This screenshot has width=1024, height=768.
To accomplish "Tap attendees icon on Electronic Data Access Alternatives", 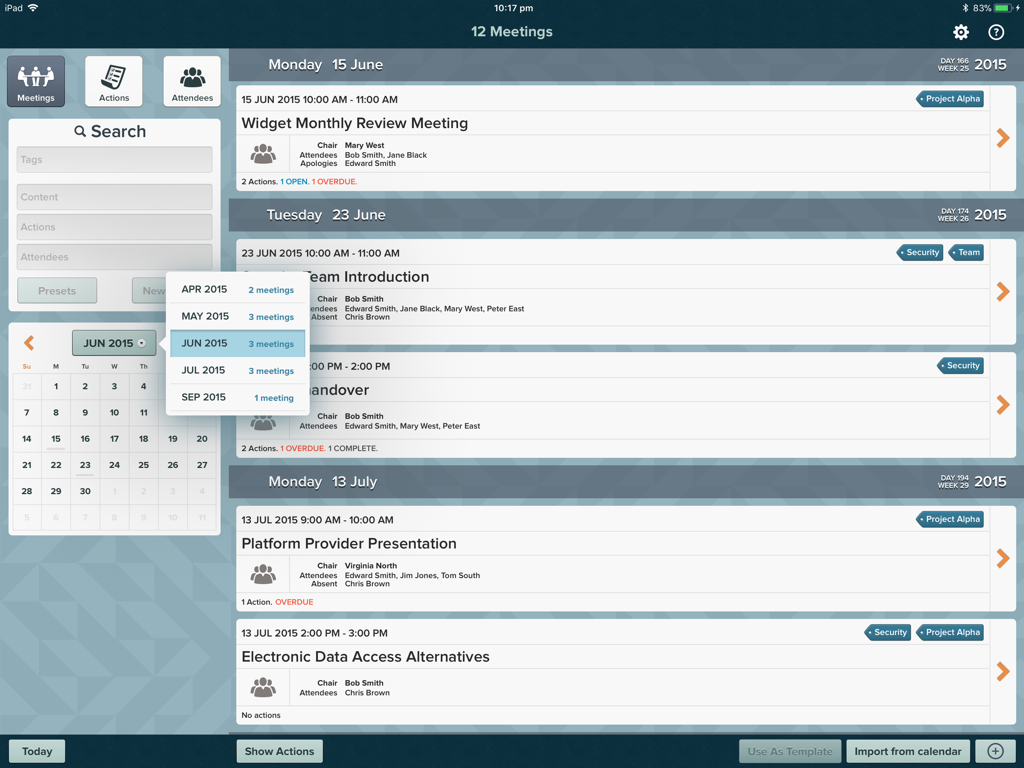I will 263,687.
